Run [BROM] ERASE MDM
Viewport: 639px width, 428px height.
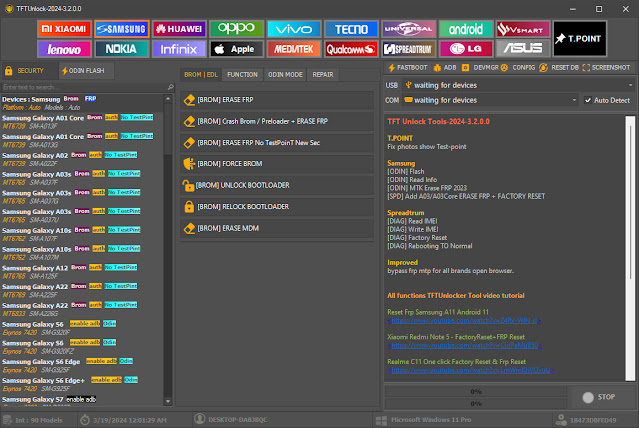pyautogui.click(x=277, y=228)
